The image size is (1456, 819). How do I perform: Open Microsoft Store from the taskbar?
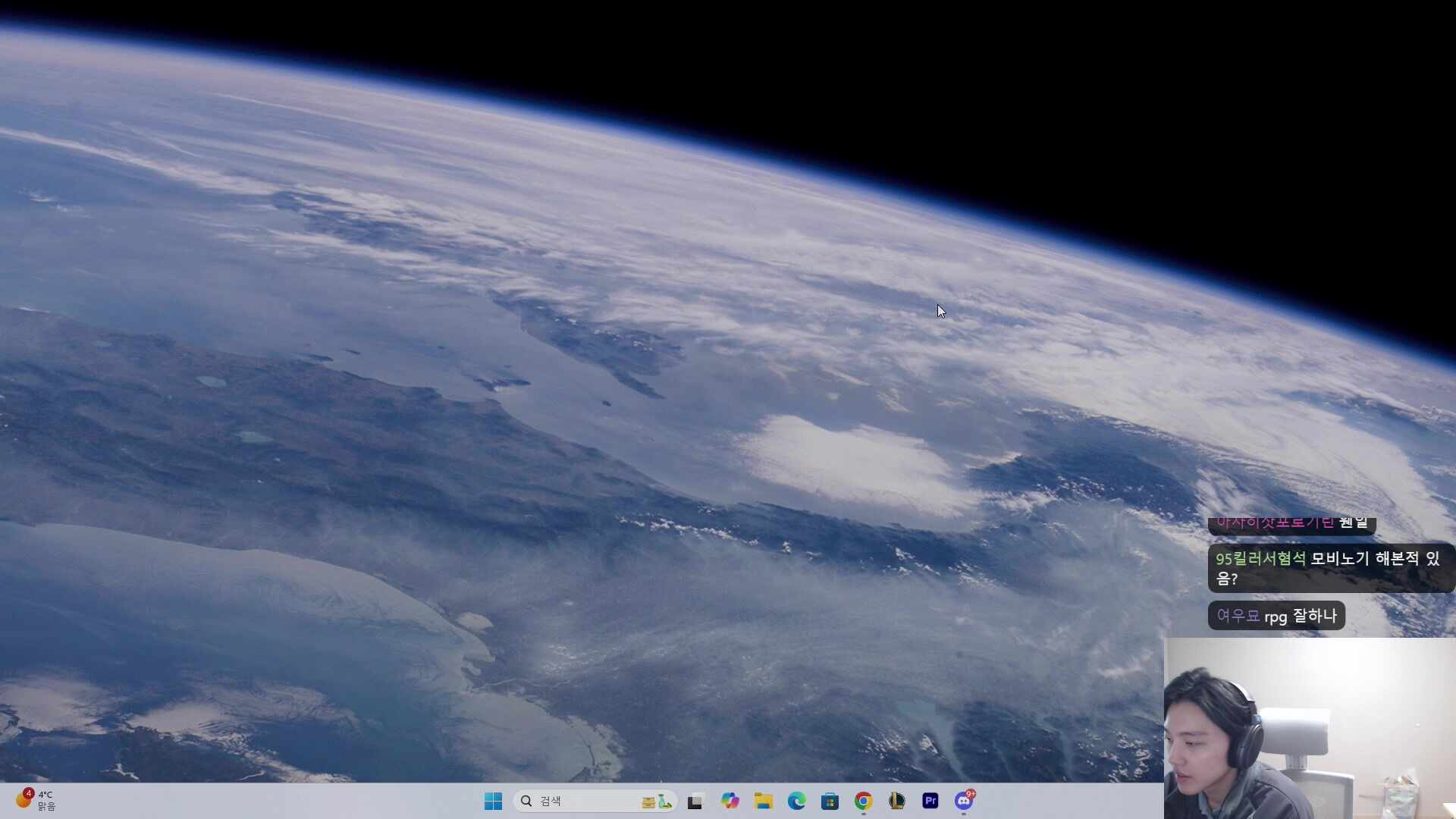[830, 801]
